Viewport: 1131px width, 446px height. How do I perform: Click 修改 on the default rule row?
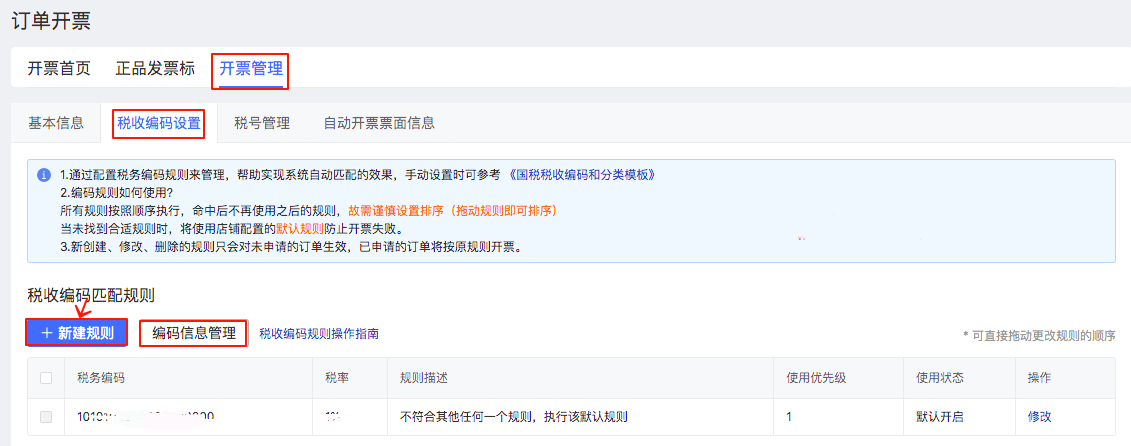point(1040,416)
